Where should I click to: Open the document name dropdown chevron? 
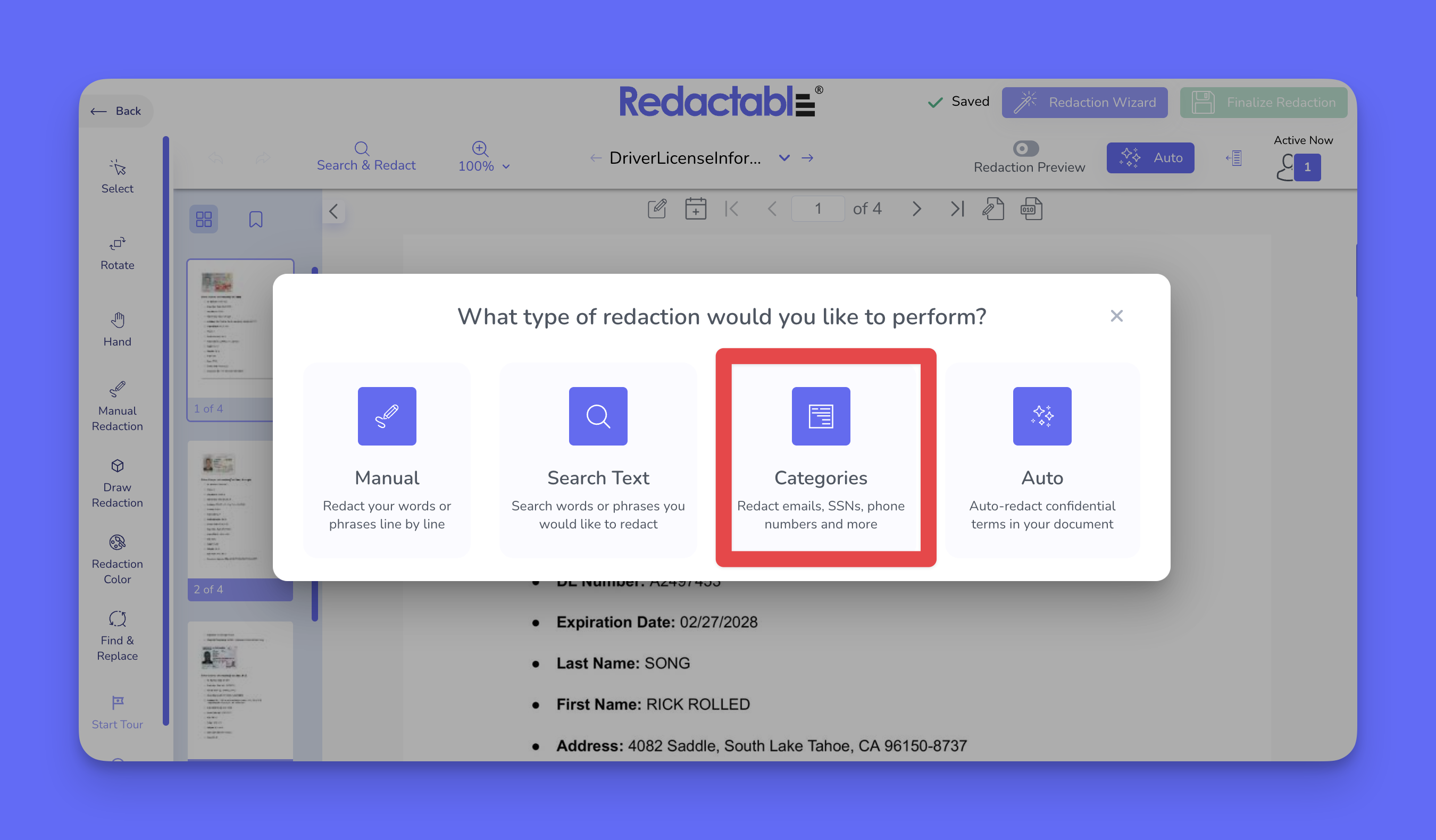tap(784, 158)
